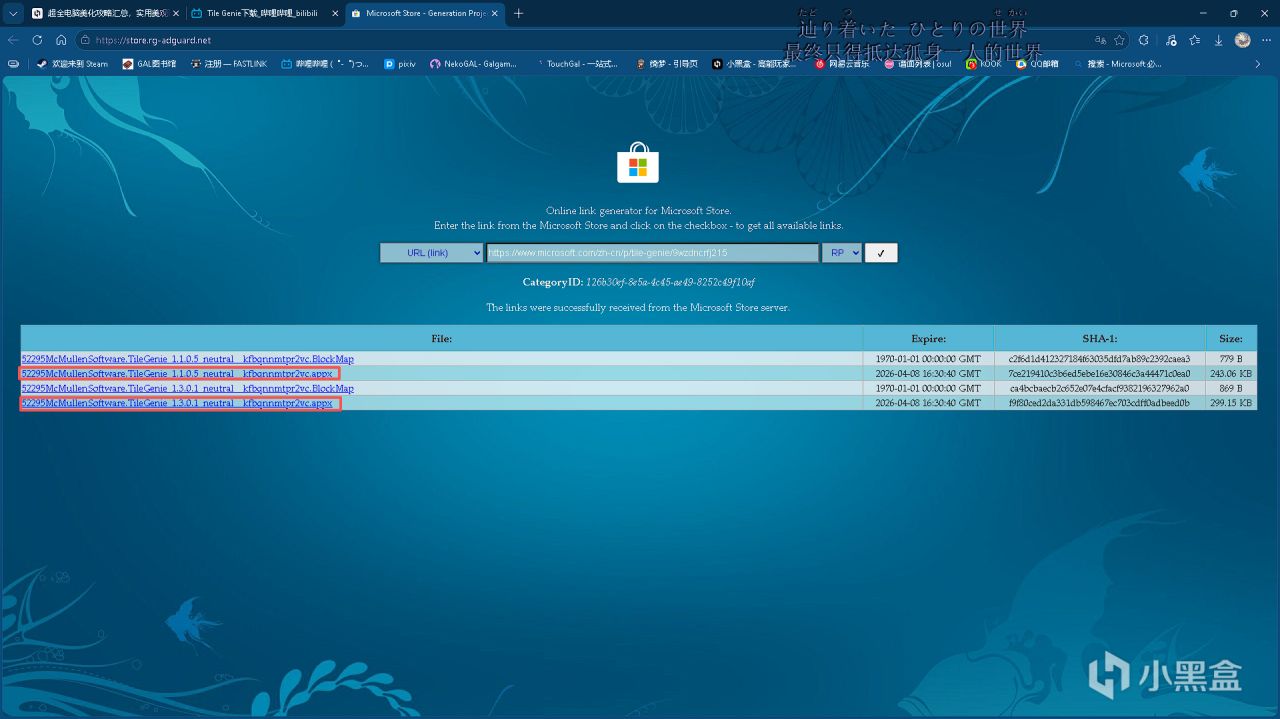
Task: Open the 哔哩哔哩 bookmark
Action: [x=325, y=63]
